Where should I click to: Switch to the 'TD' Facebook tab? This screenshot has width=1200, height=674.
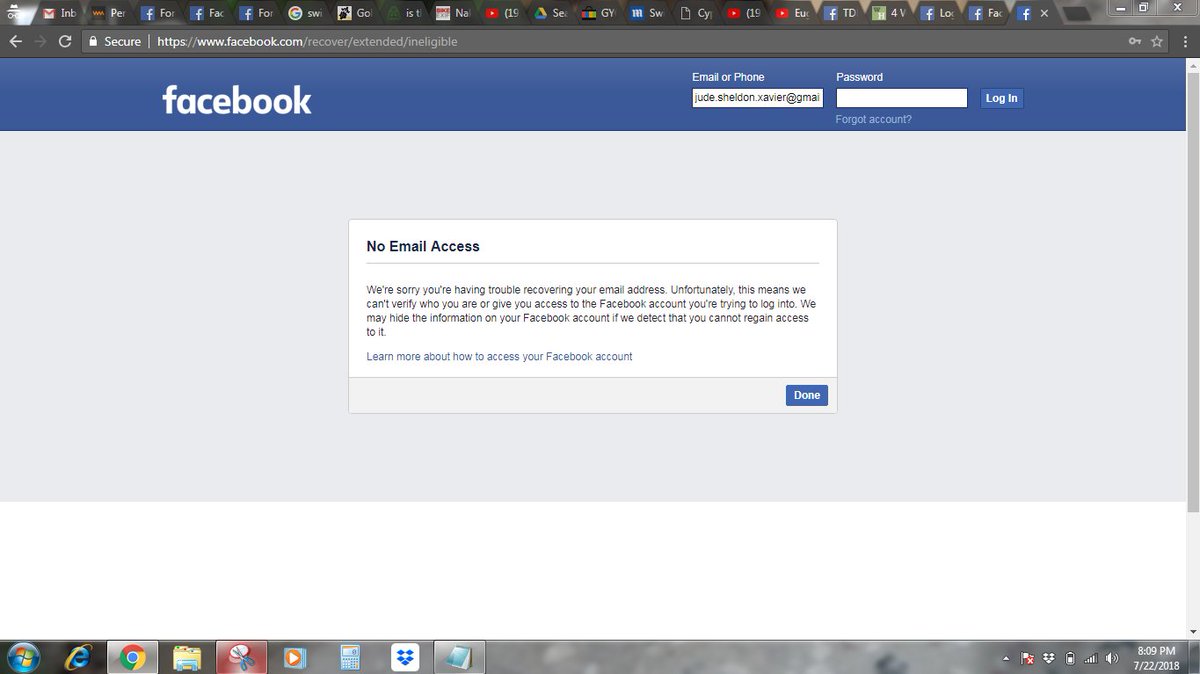click(840, 14)
